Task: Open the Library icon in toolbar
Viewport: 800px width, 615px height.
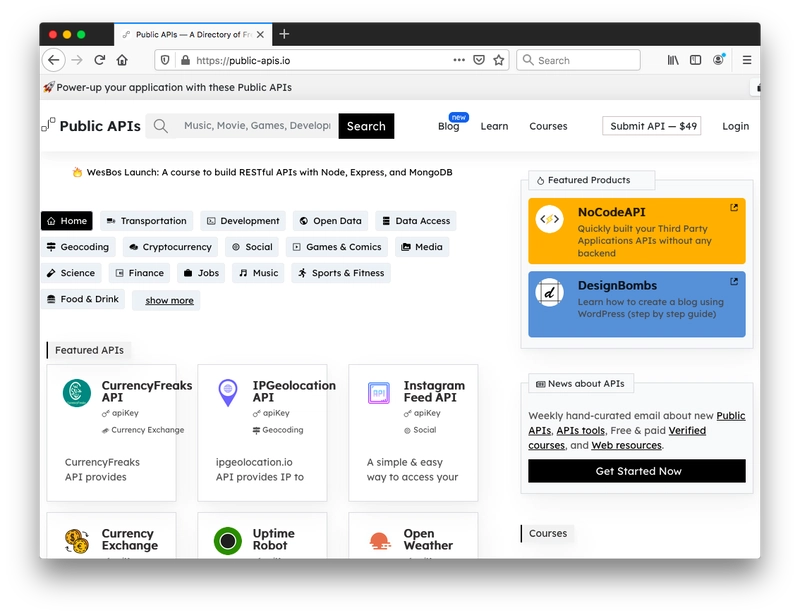Action: [x=673, y=60]
